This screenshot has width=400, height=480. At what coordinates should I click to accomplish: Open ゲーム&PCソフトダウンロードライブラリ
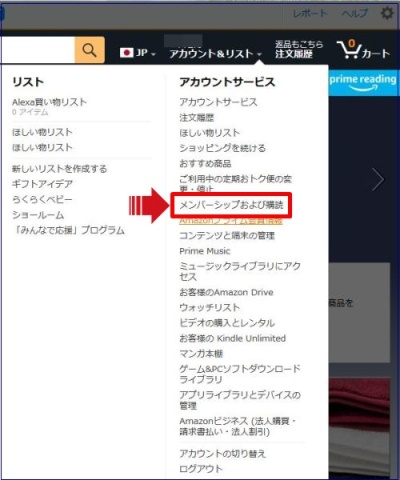[x=240, y=374]
